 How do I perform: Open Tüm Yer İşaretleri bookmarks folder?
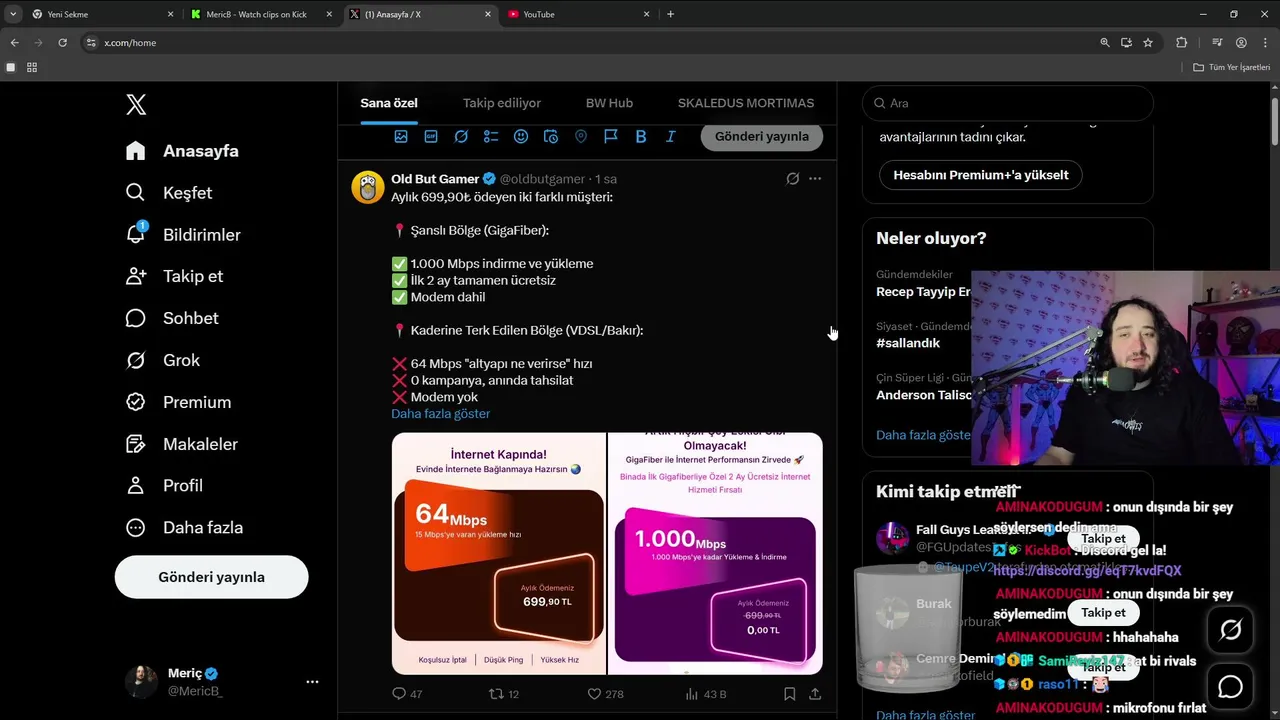(x=1231, y=67)
